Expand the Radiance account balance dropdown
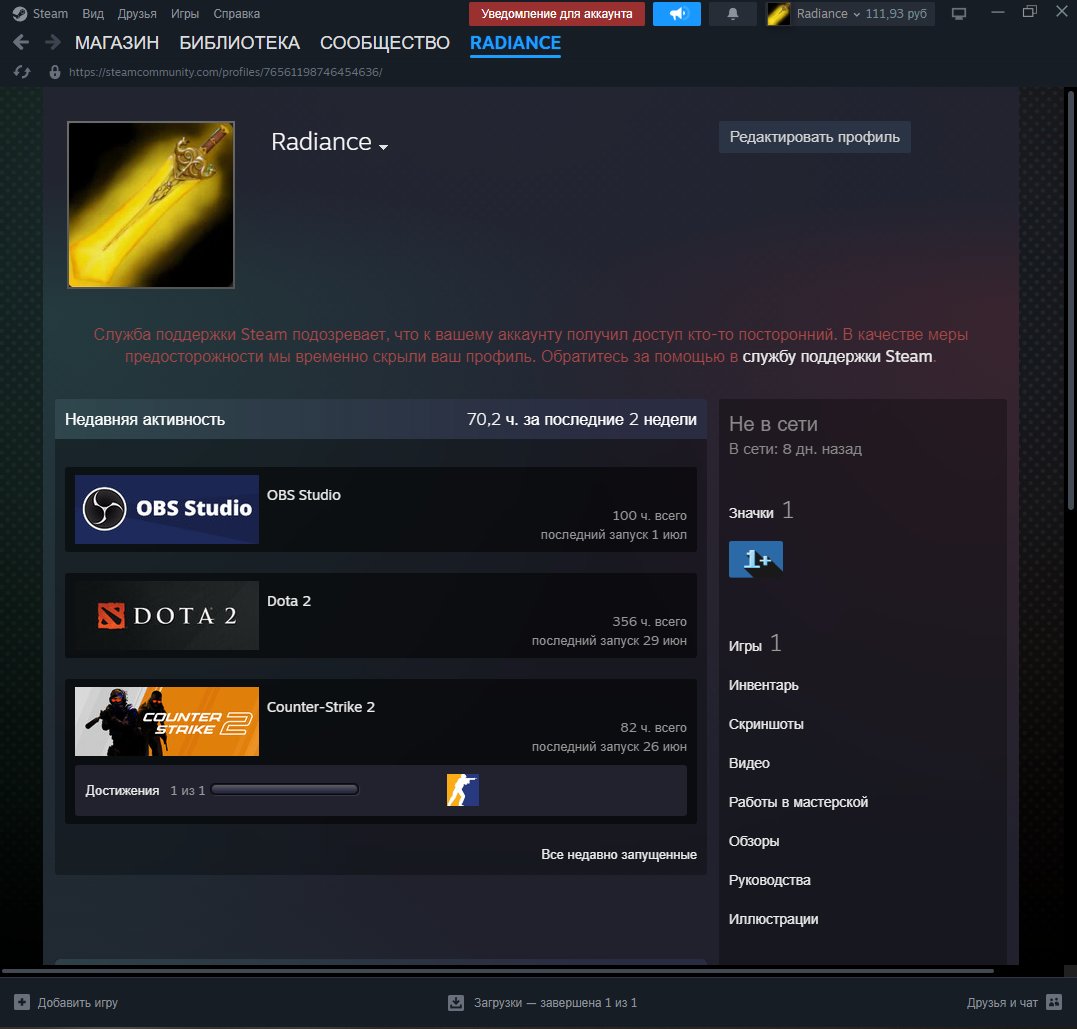Screen dimensions: 1077x1029 coord(861,14)
